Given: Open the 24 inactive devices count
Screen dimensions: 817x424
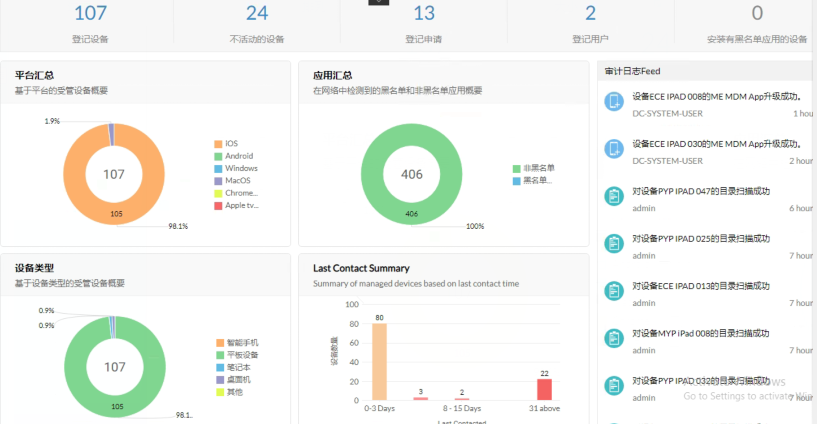Looking at the screenshot, I should (257, 14).
